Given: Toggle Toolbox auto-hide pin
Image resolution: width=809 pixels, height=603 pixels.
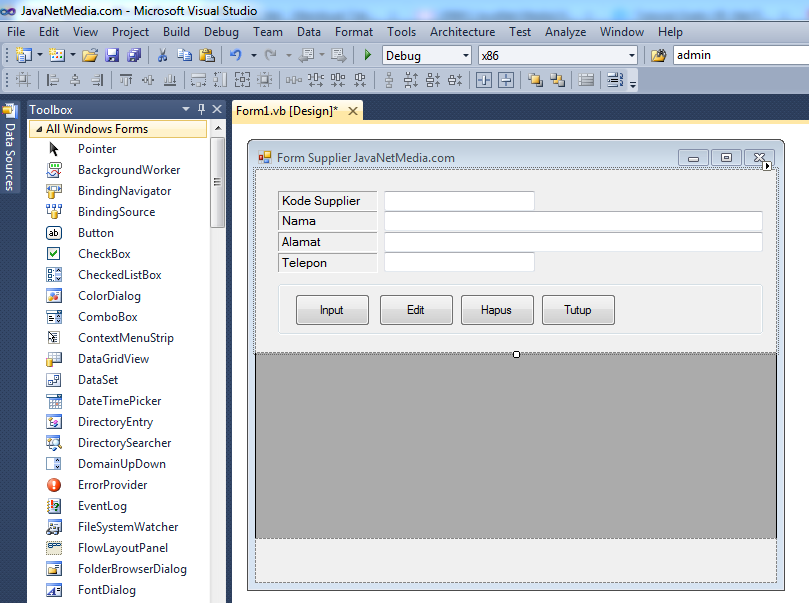Looking at the screenshot, I should pos(201,109).
